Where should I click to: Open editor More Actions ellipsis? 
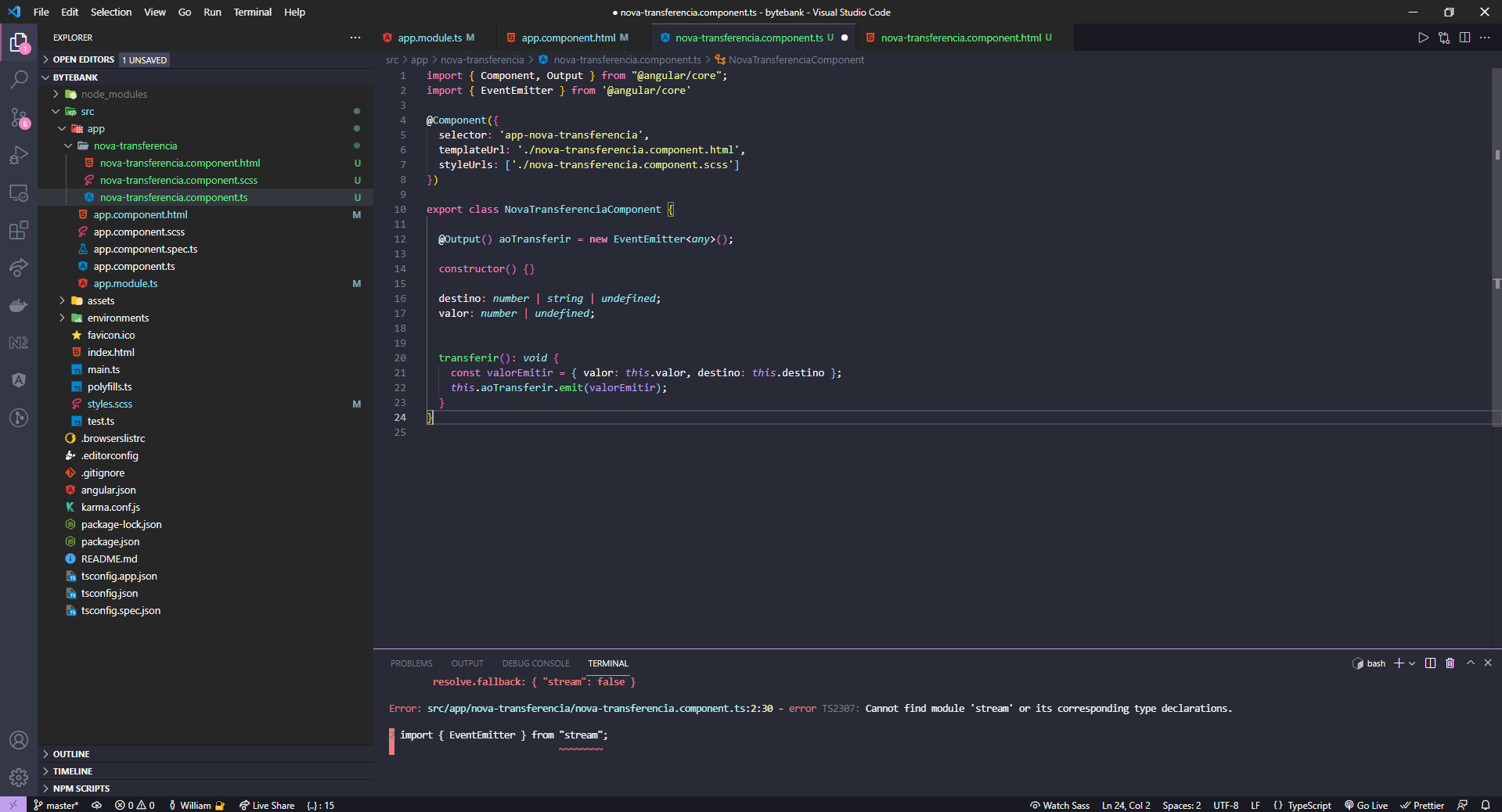click(x=1485, y=38)
